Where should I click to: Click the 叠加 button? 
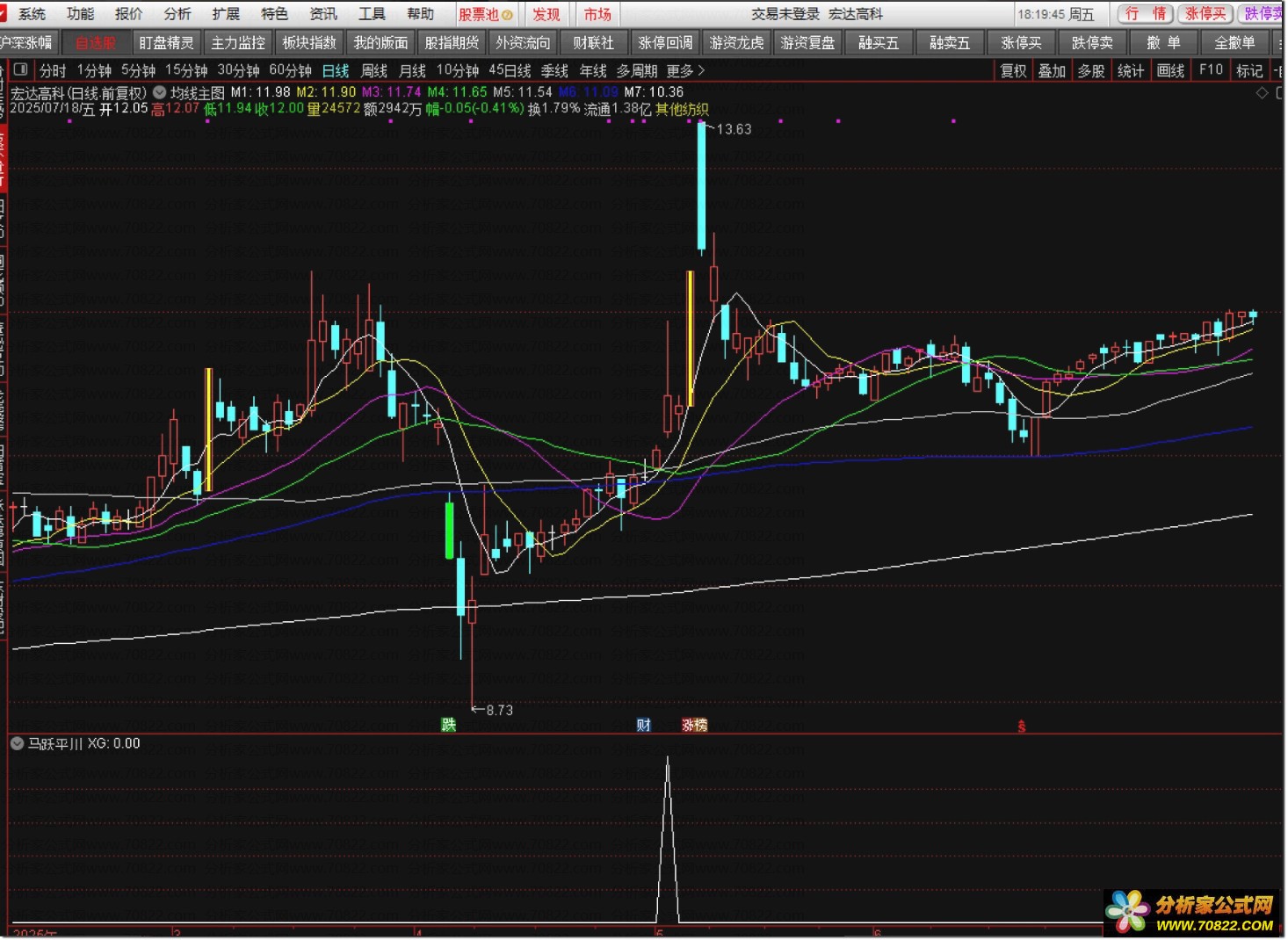(1052, 70)
